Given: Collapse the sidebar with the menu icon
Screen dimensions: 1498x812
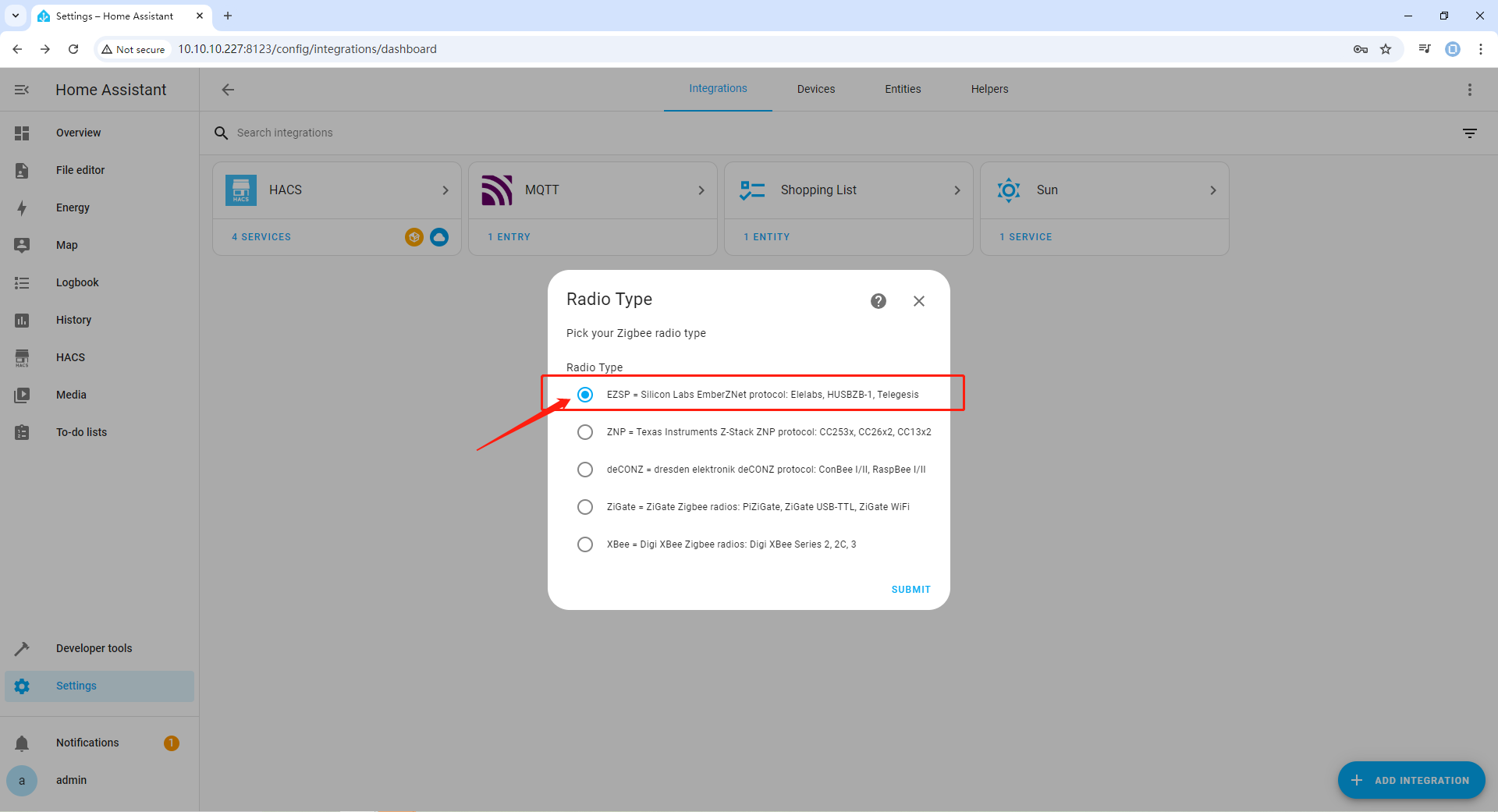Looking at the screenshot, I should (x=22, y=90).
